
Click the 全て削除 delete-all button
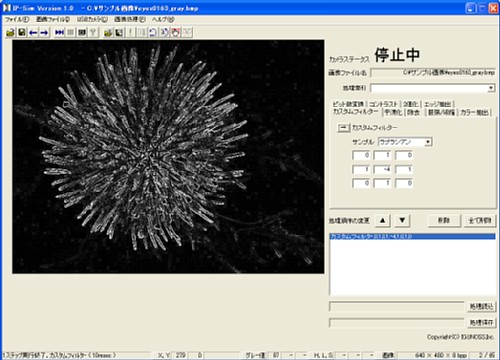point(480,220)
